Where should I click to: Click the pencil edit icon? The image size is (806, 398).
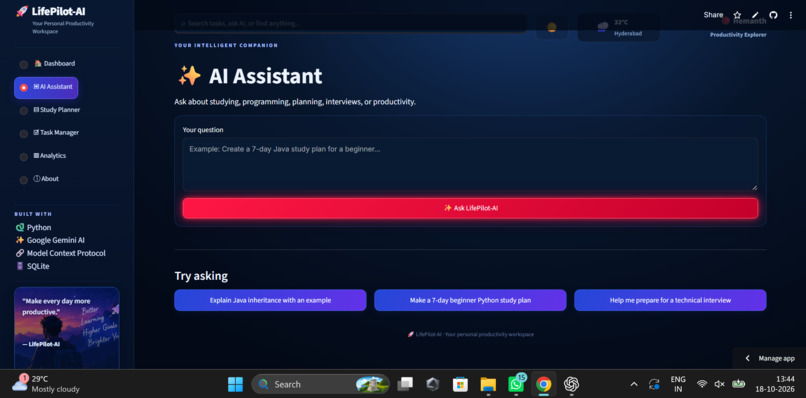click(755, 15)
